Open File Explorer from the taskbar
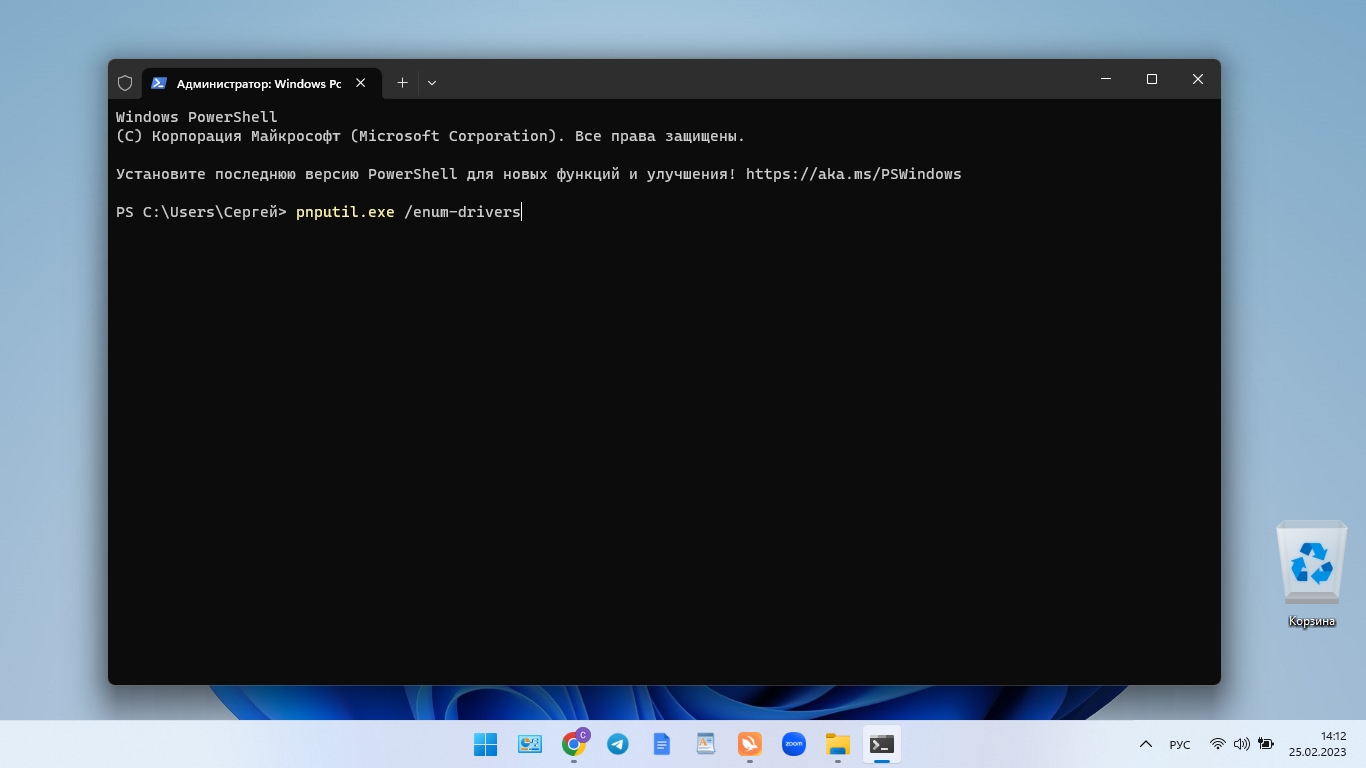This screenshot has width=1366, height=768. point(837,744)
